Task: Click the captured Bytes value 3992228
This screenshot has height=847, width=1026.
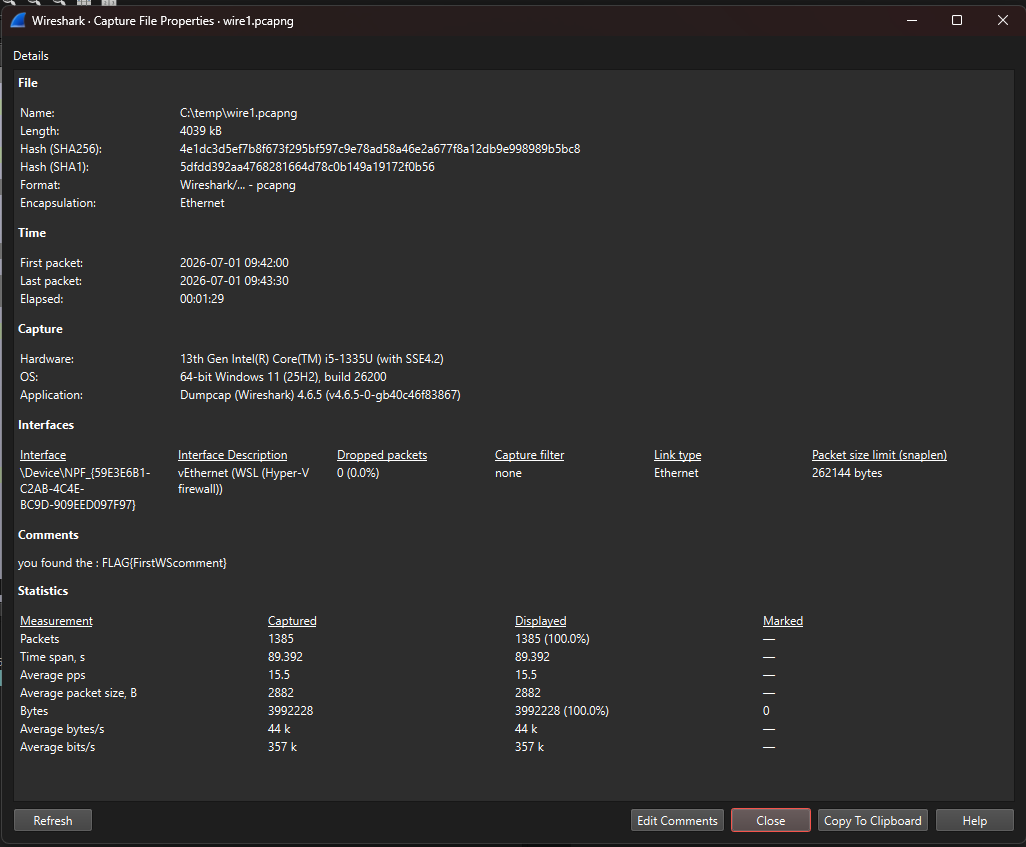Action: coord(291,711)
